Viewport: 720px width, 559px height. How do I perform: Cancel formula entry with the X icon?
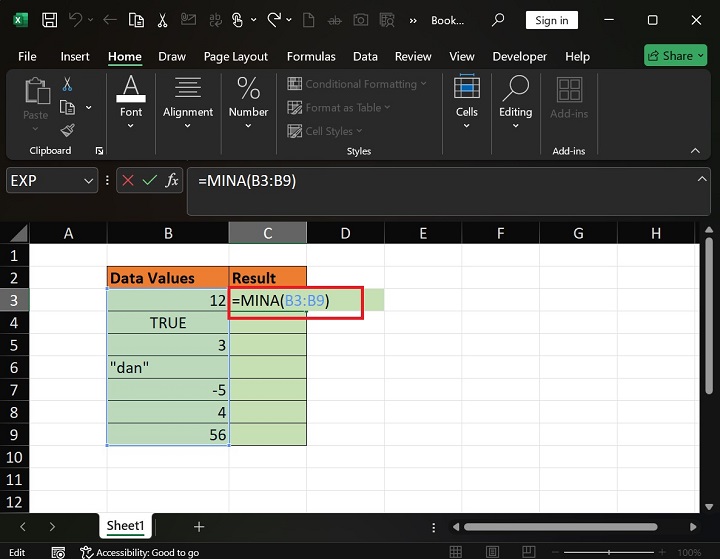click(x=128, y=181)
